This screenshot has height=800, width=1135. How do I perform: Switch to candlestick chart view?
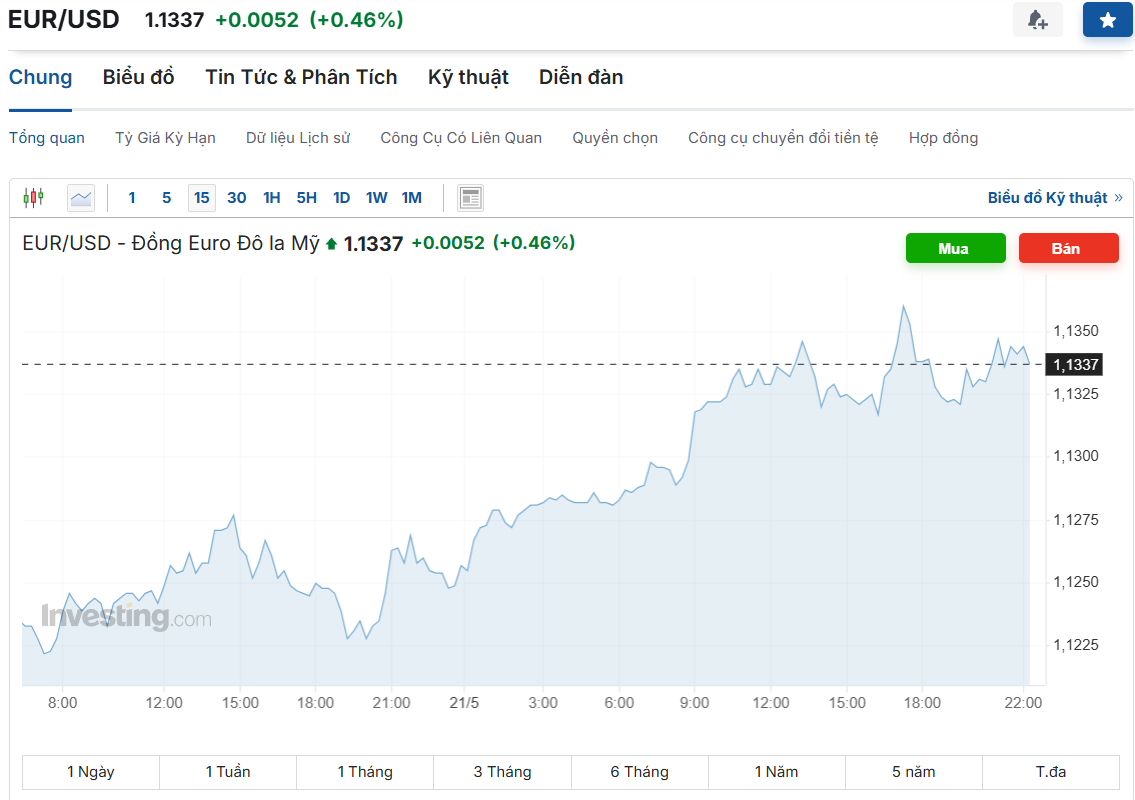click(33, 198)
